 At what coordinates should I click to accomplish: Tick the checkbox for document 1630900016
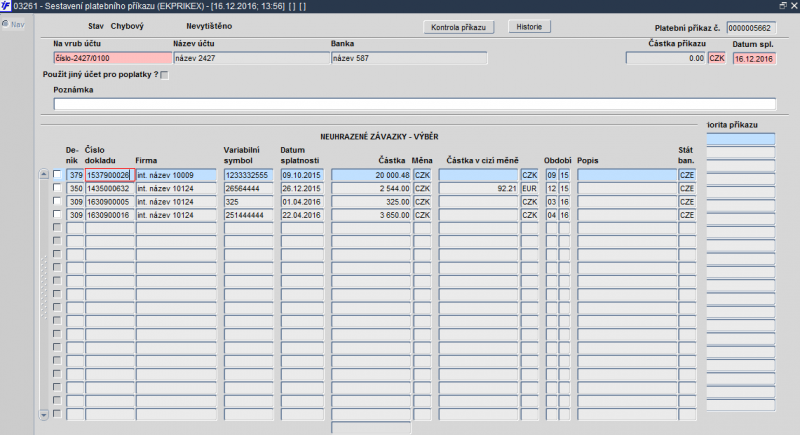coord(57,214)
